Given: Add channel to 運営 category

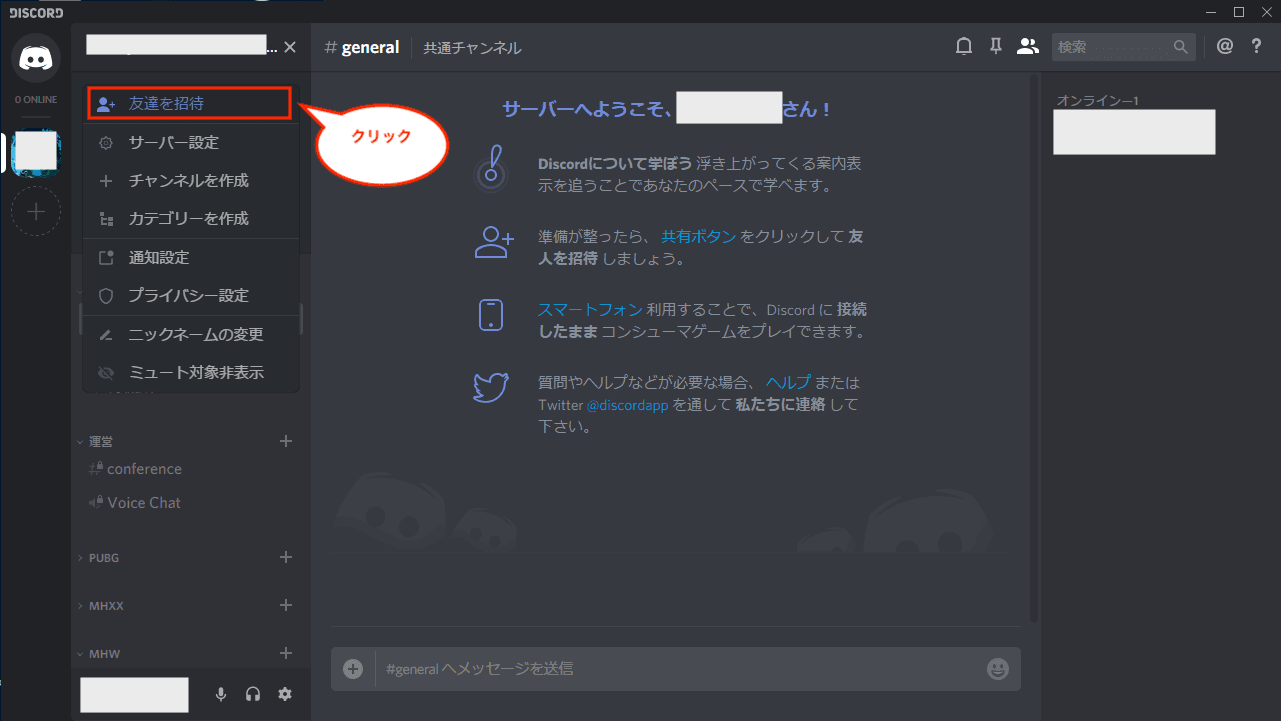Looking at the screenshot, I should tap(286, 441).
